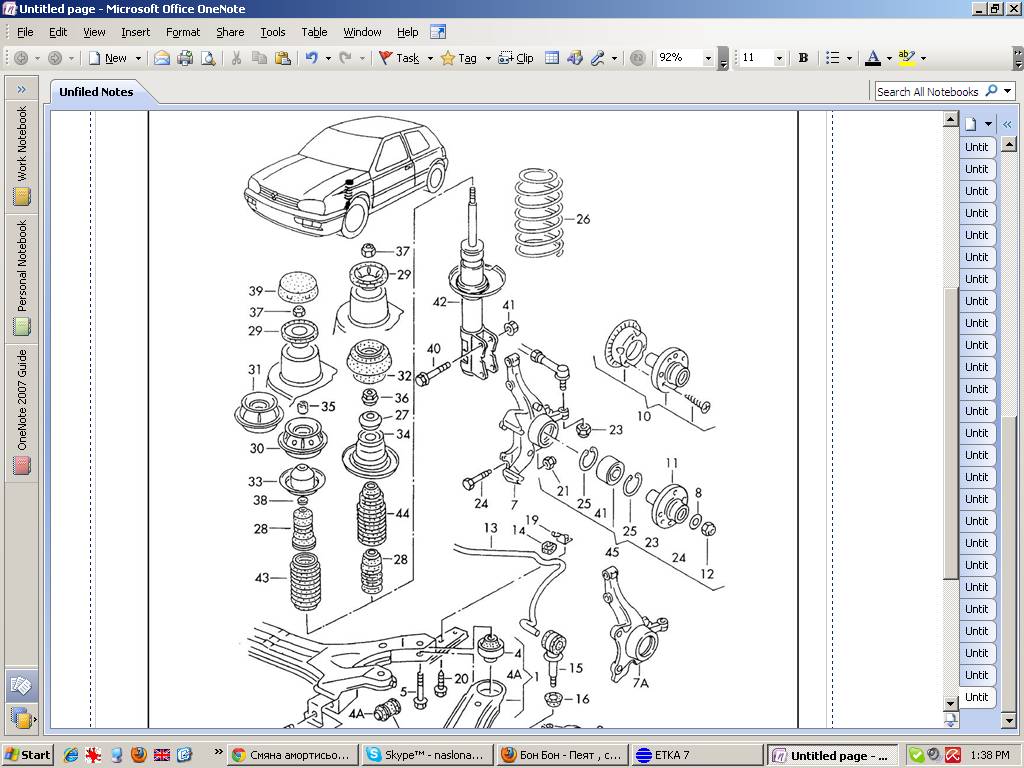This screenshot has width=1024, height=768.
Task: Open the zoom percentage dropdown
Action: 708,59
